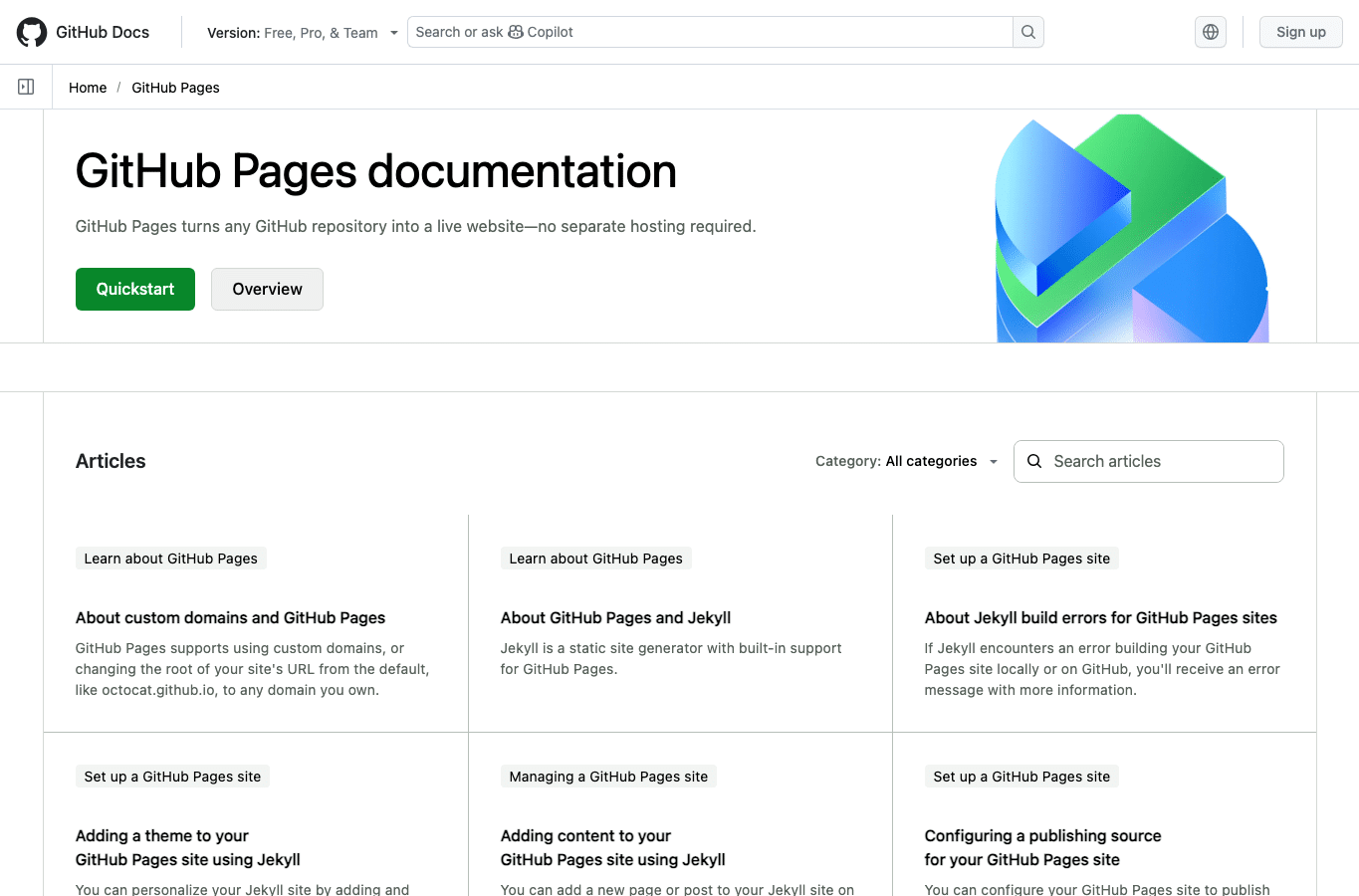Image resolution: width=1359 pixels, height=896 pixels.
Task: Click the Articles section heading
Action: [x=111, y=461]
